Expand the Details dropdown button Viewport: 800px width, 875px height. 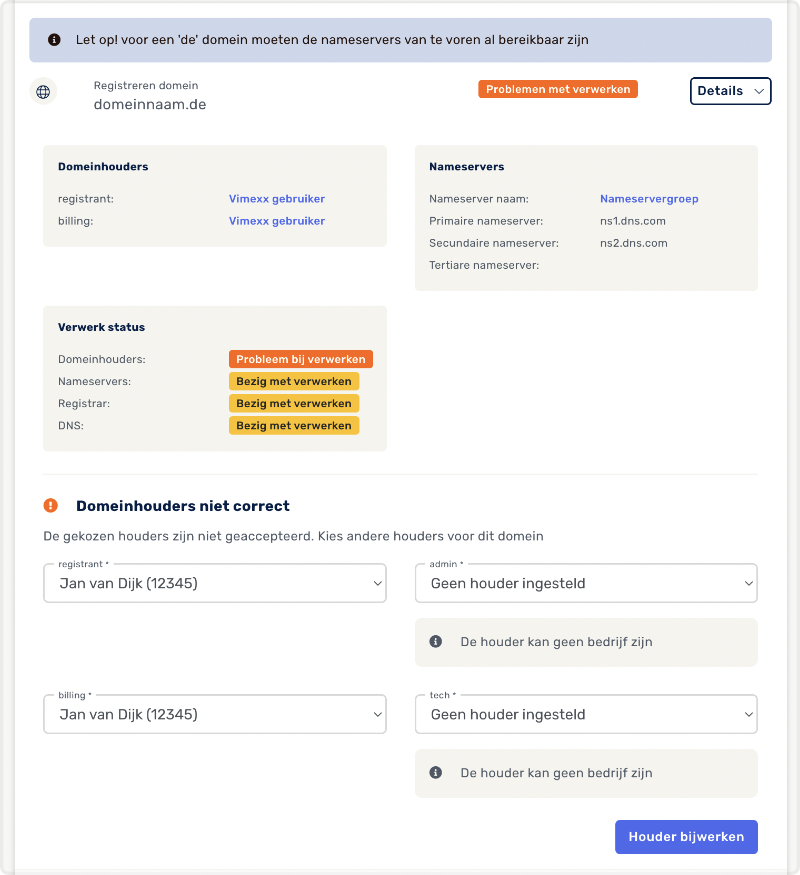(x=730, y=91)
